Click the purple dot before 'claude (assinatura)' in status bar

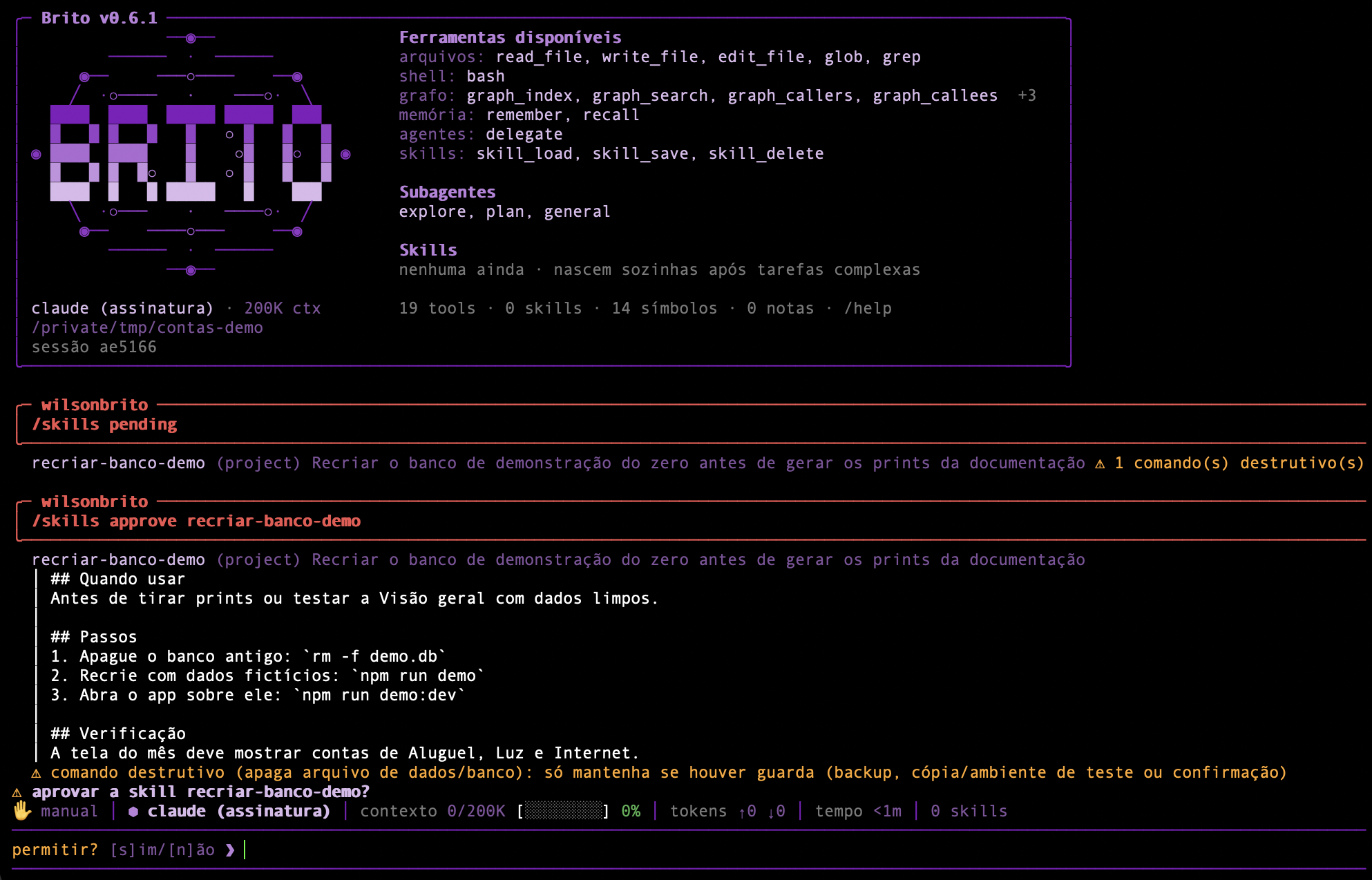click(x=133, y=812)
